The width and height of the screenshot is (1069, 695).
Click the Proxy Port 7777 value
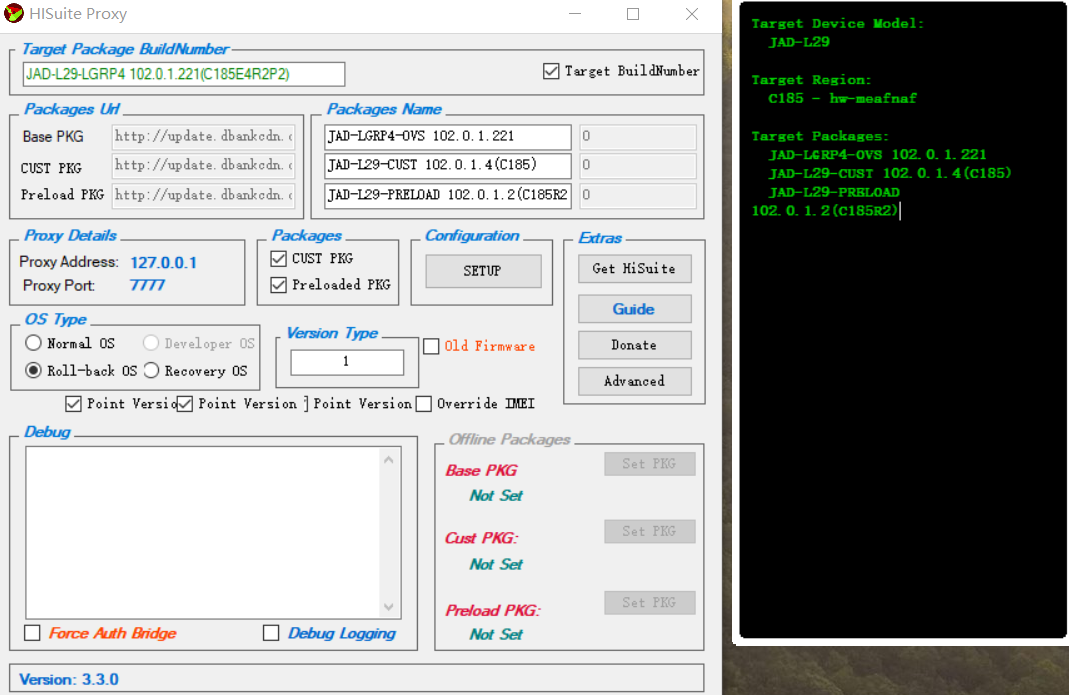tap(147, 285)
